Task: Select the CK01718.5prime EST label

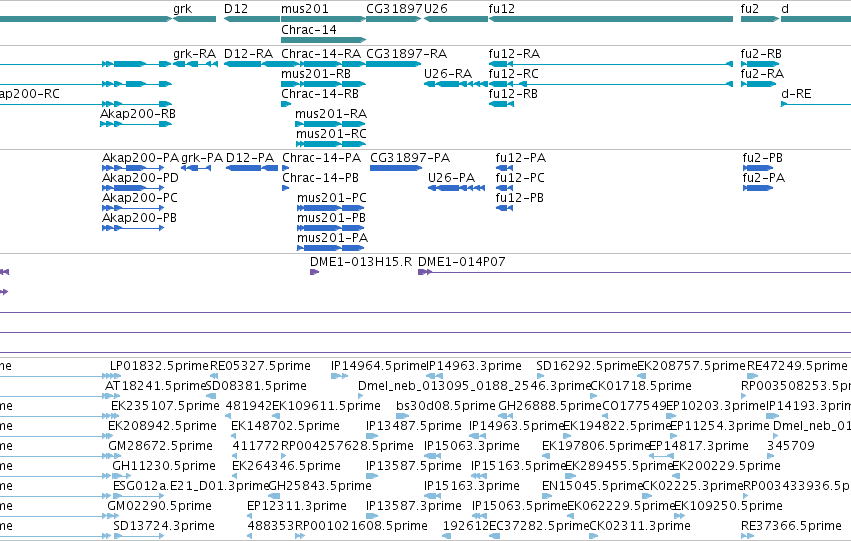Action: click(x=640, y=386)
